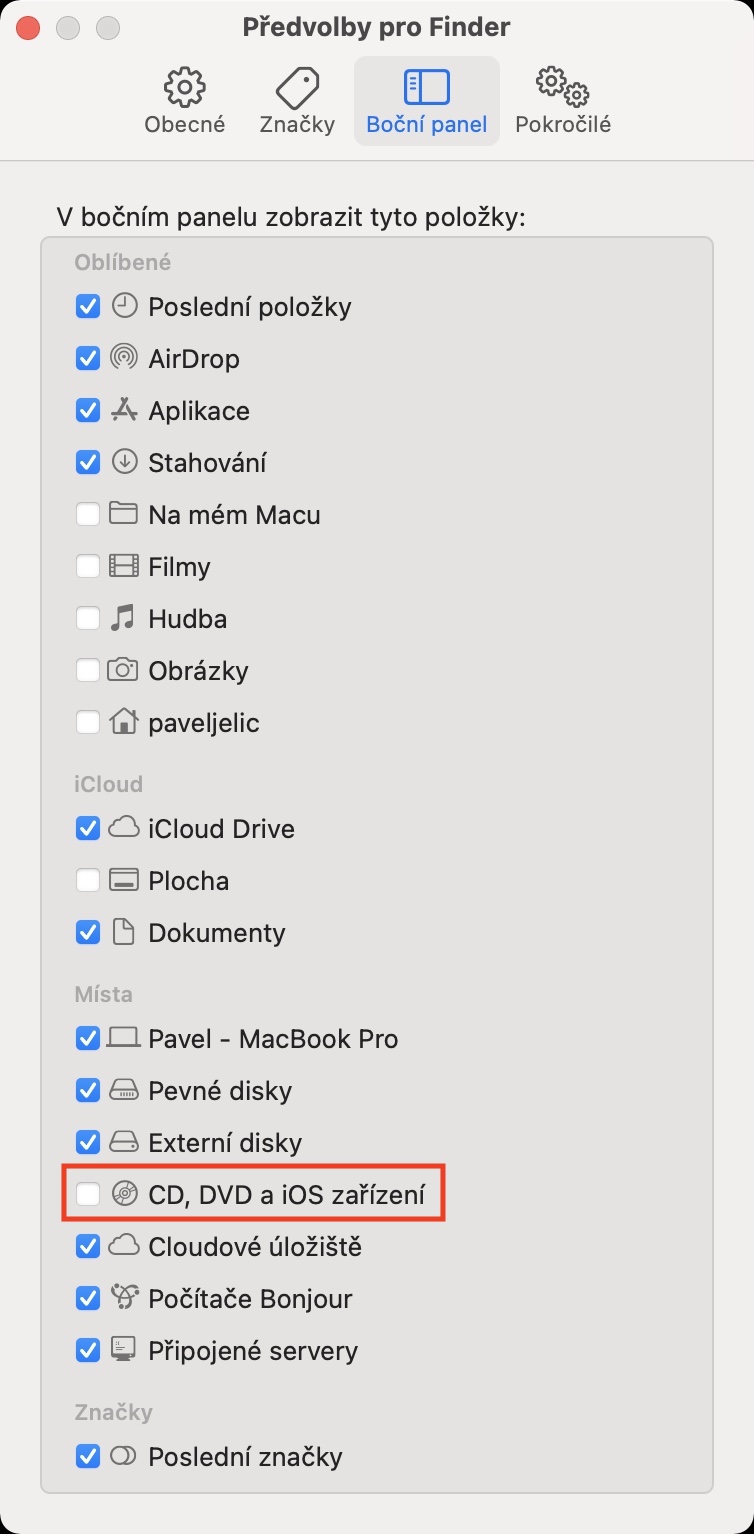This screenshot has width=754, height=1534.
Task: Open the Značky tab
Action: coord(297,101)
